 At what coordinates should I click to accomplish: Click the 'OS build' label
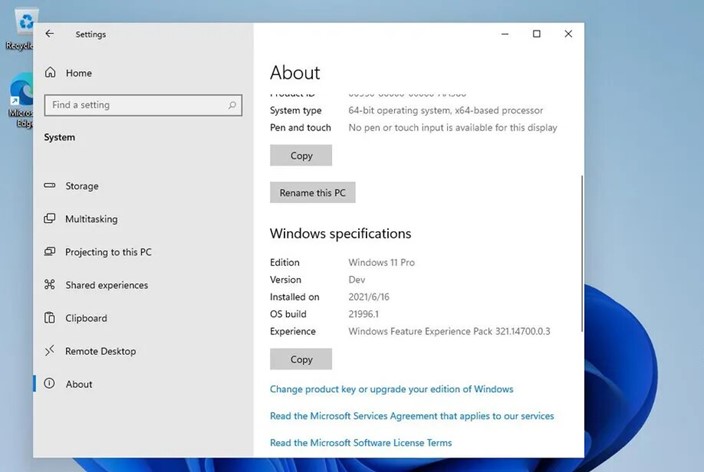coord(288,314)
